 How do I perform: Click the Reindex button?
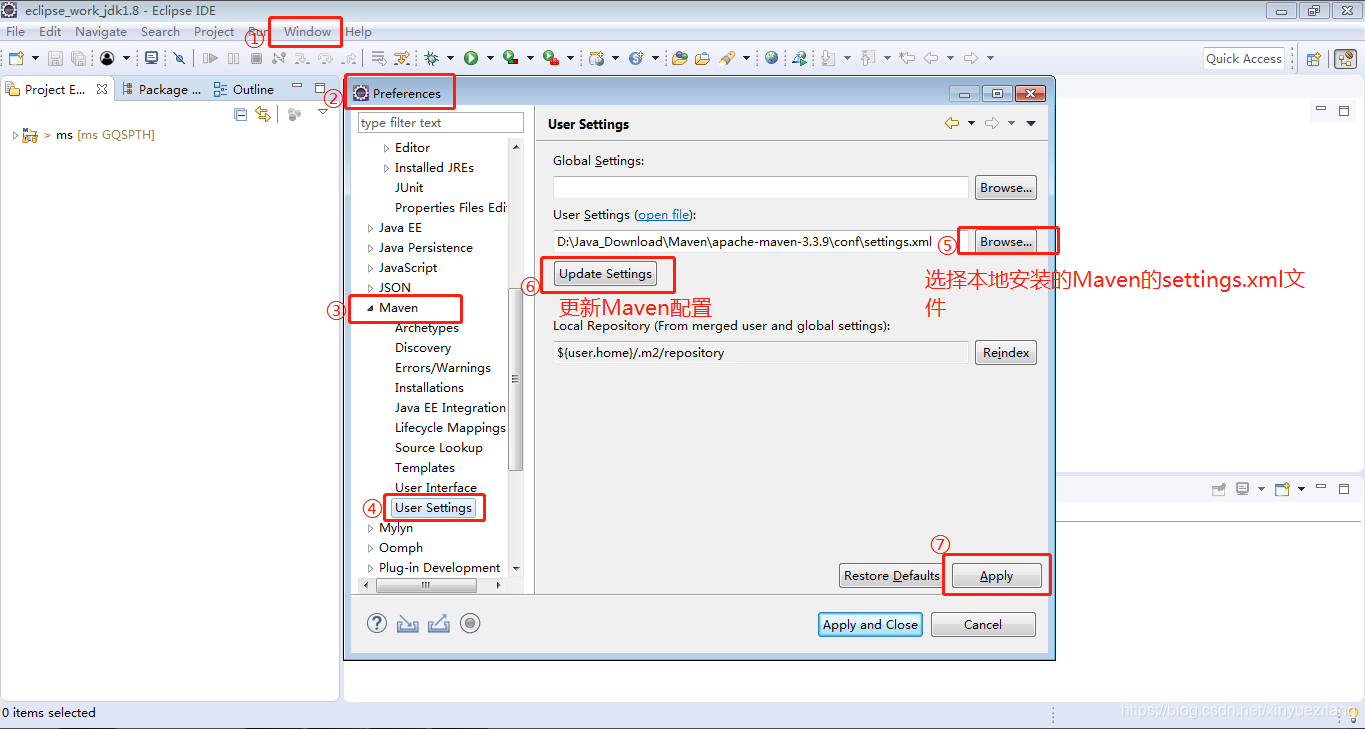coord(1006,353)
